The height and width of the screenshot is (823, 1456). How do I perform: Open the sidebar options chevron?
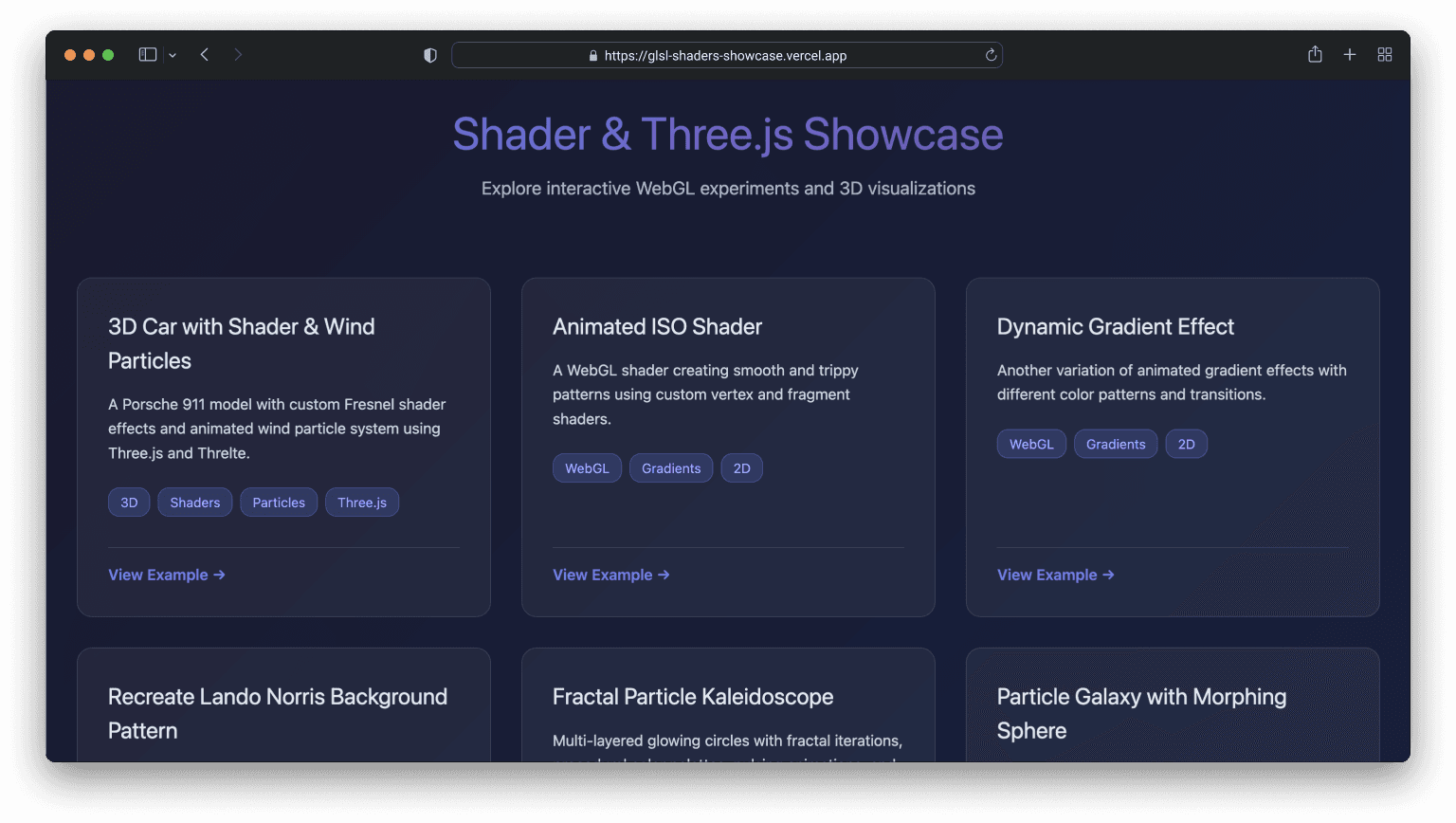pyautogui.click(x=173, y=54)
